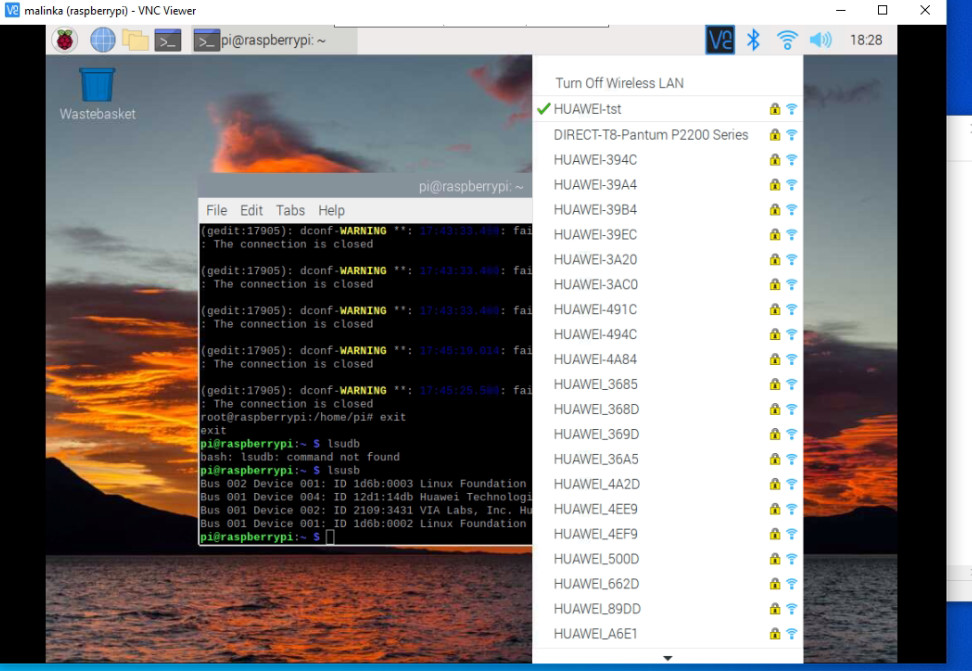The image size is (972, 671).
Task: Open the volume speaker icon
Action: (x=820, y=40)
